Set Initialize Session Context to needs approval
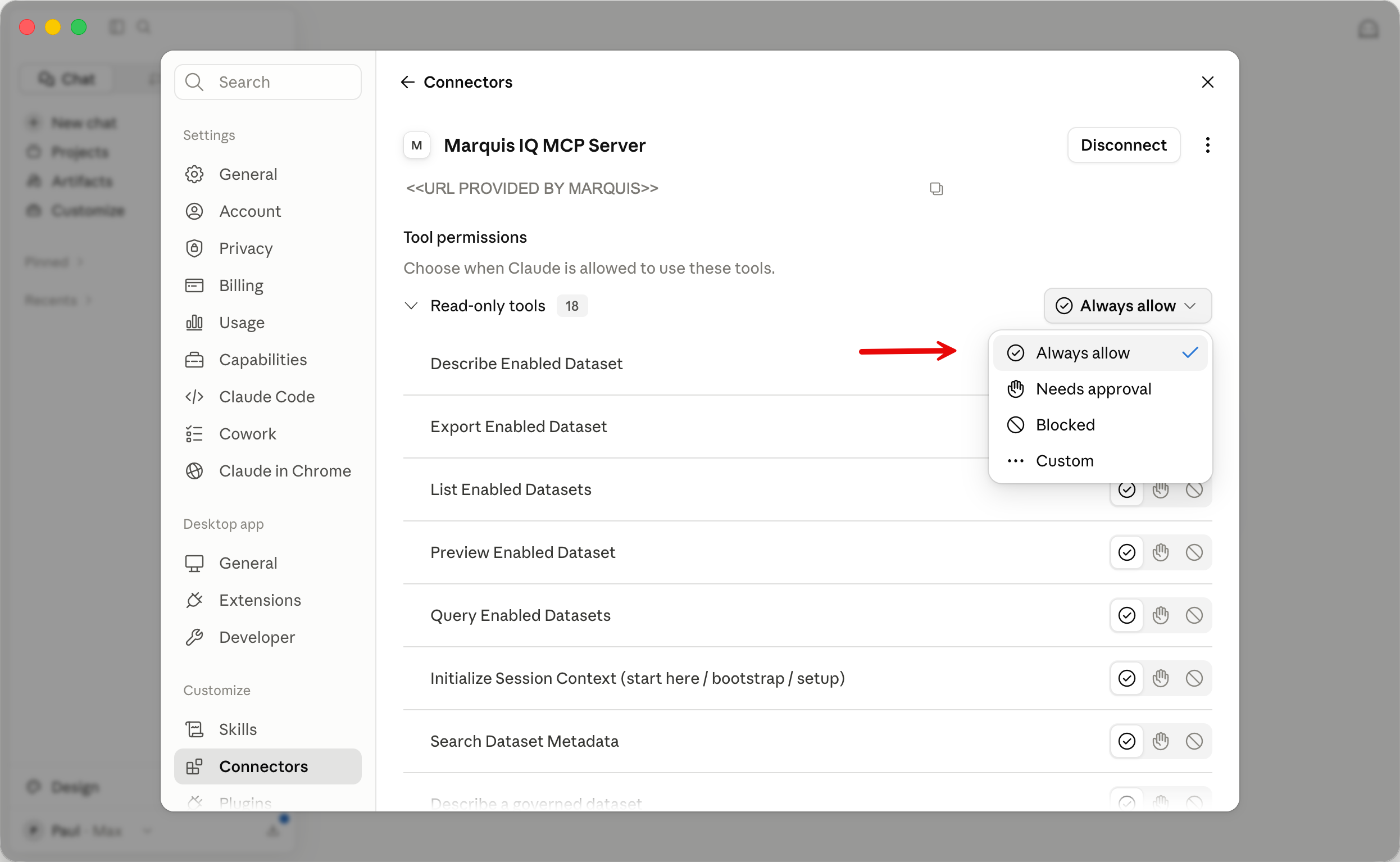The width and height of the screenshot is (1400, 862). [x=1161, y=678]
